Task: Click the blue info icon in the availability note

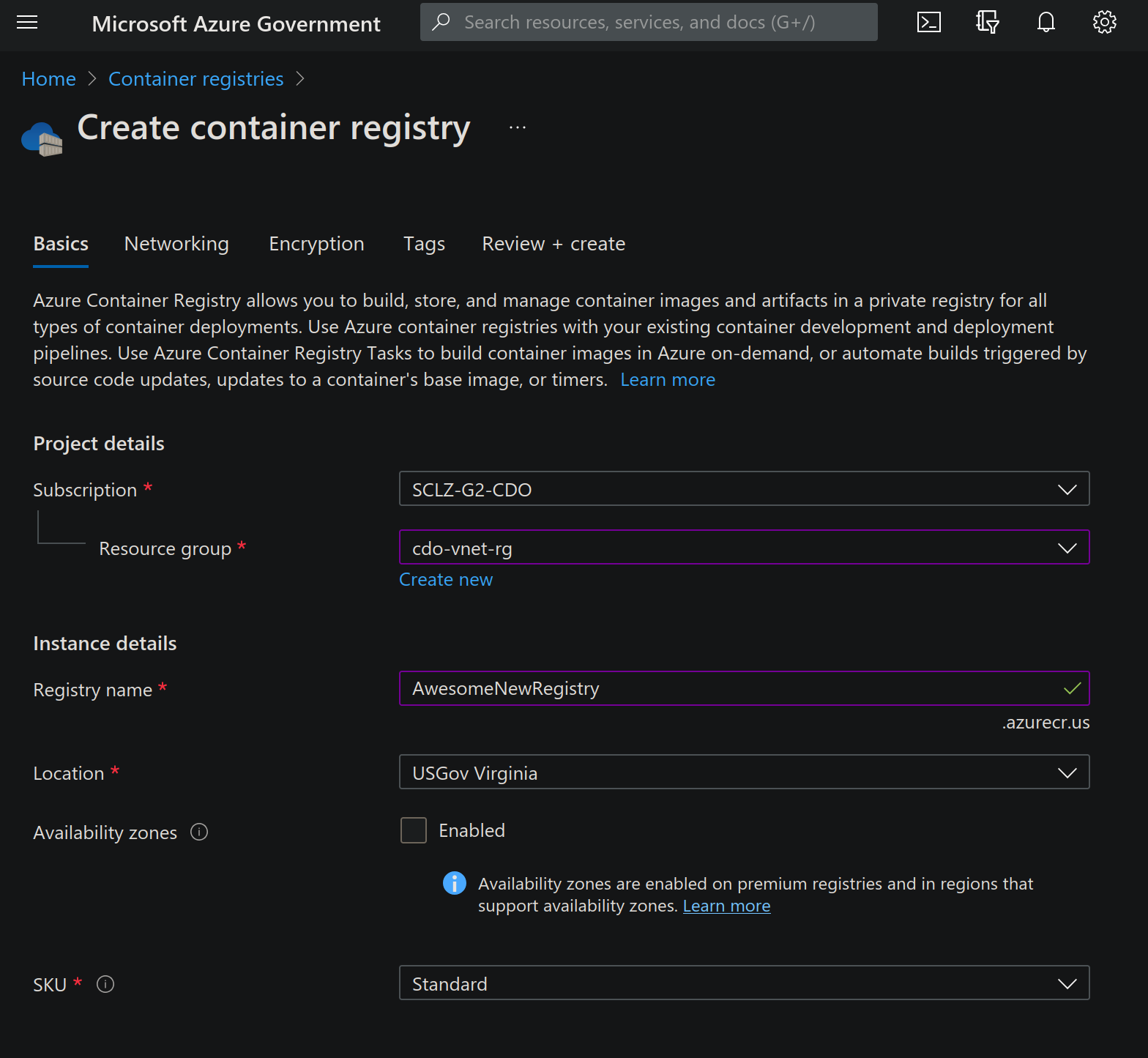Action: 455,883
